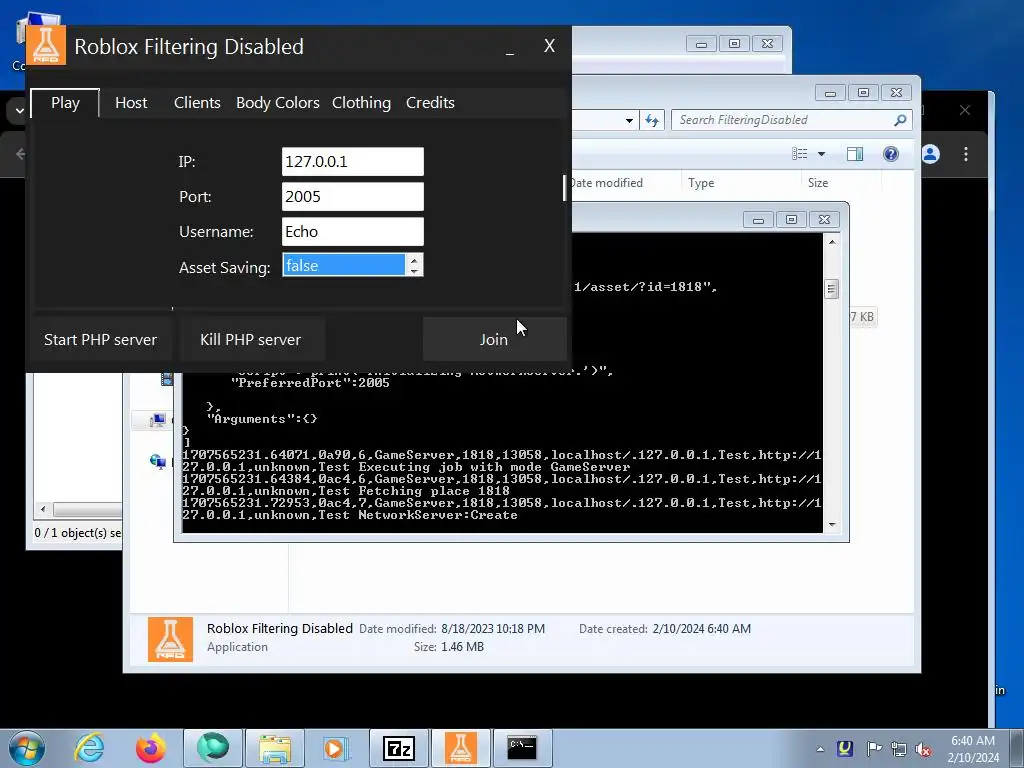The height and width of the screenshot is (768, 1024).
Task: Click the search magnifier icon in Explorer
Action: tap(901, 120)
